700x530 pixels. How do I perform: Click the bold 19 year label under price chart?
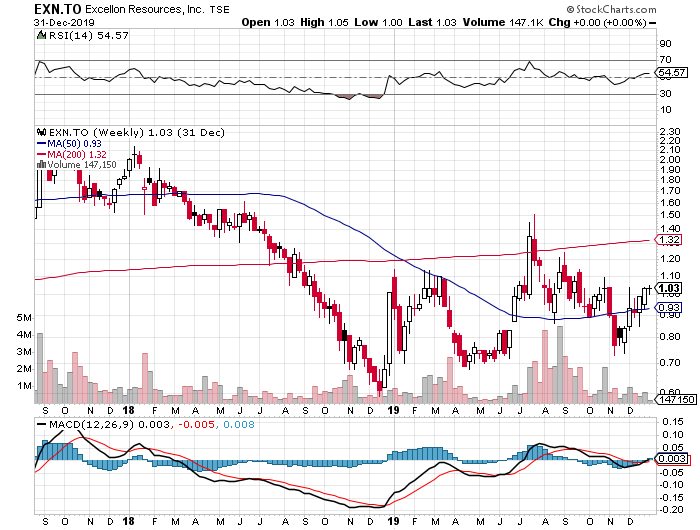(x=393, y=410)
